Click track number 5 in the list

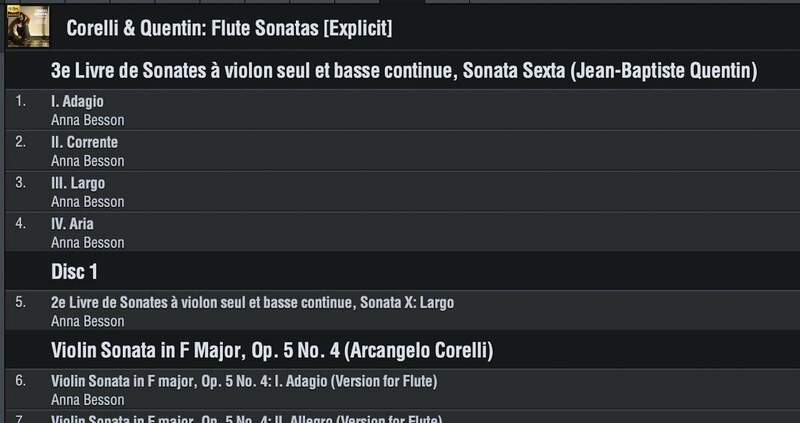click(x=21, y=302)
